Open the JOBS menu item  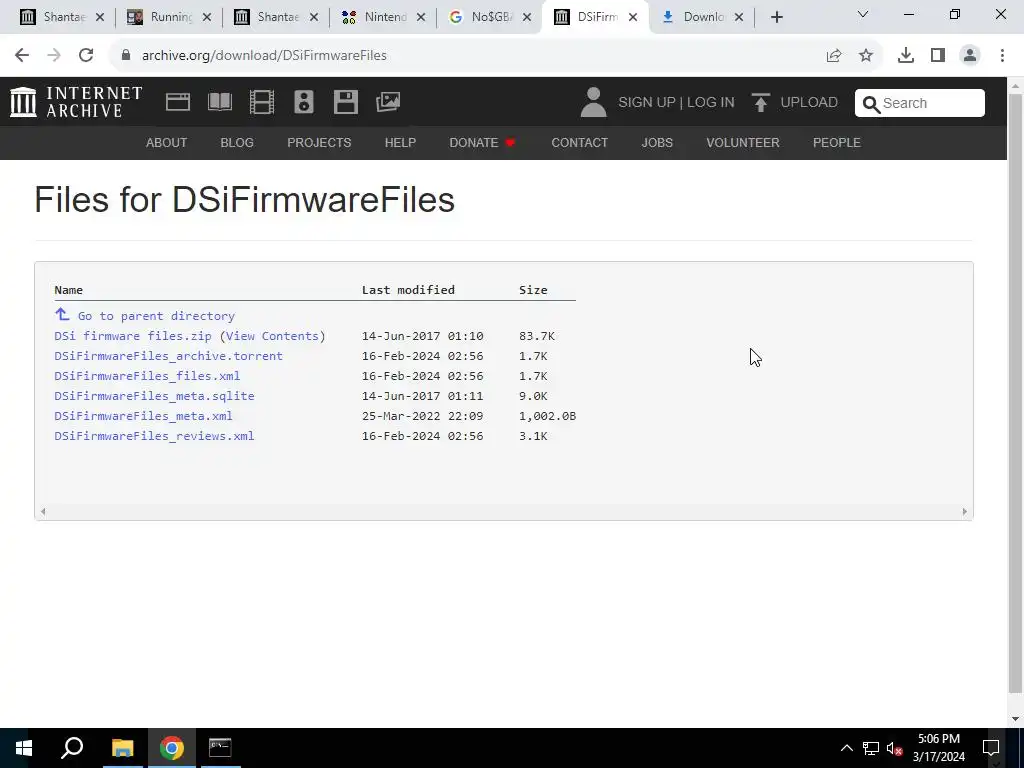point(657,142)
